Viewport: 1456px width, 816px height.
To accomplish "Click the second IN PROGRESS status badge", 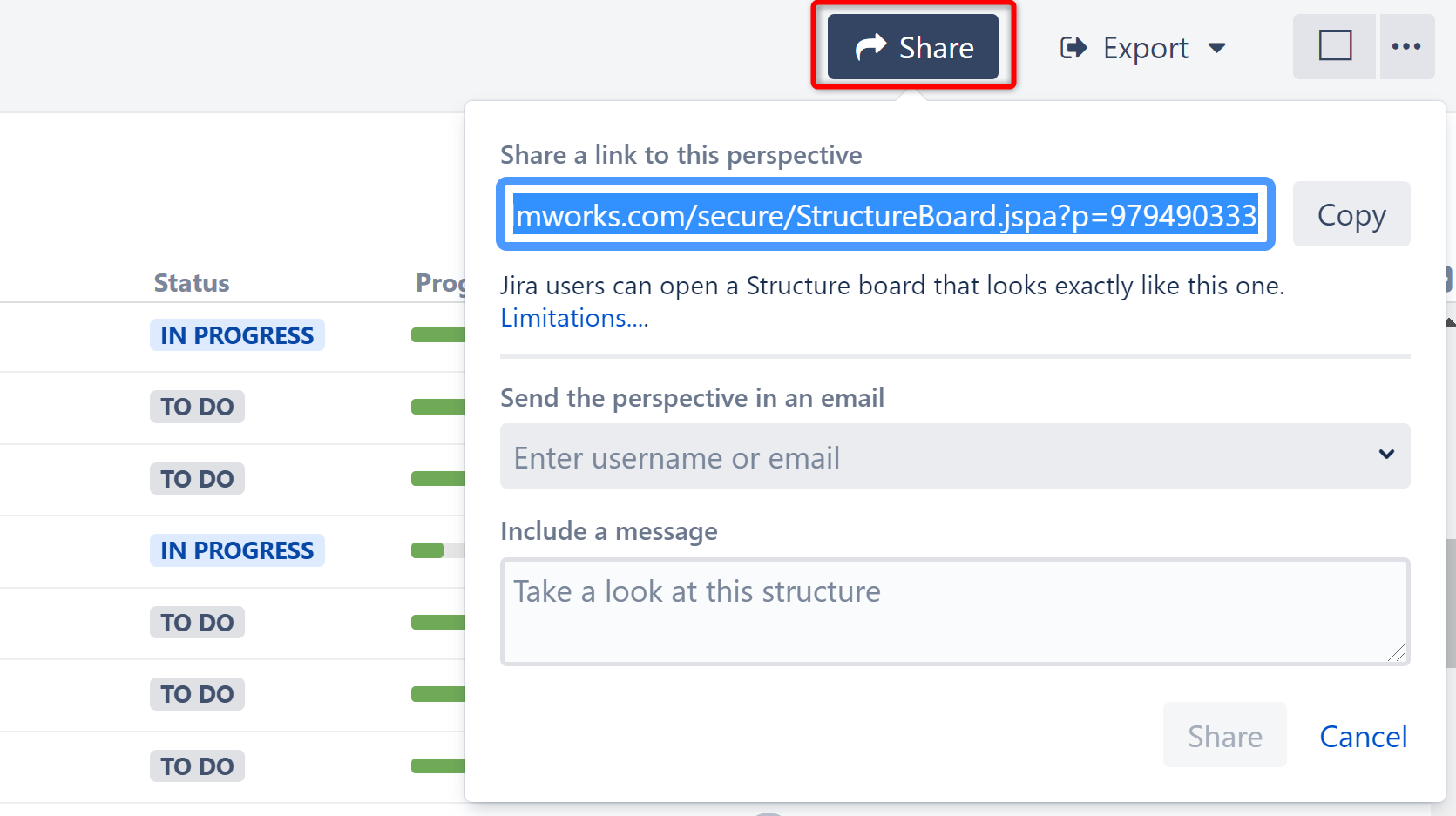I will click(x=237, y=550).
